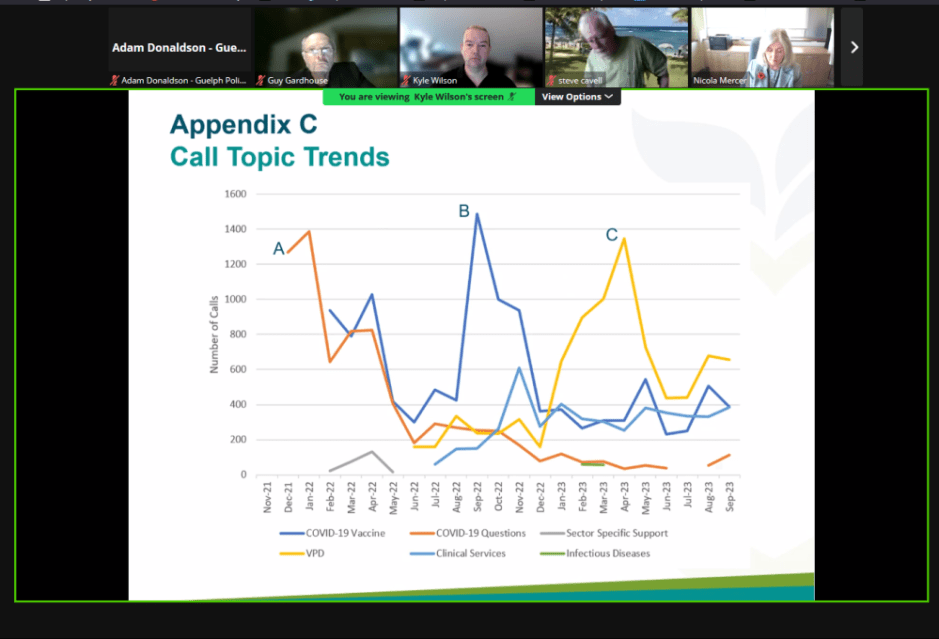The image size is (939, 639).
Task: Click the COVID-19 Questions legend entry
Action: tap(455, 533)
